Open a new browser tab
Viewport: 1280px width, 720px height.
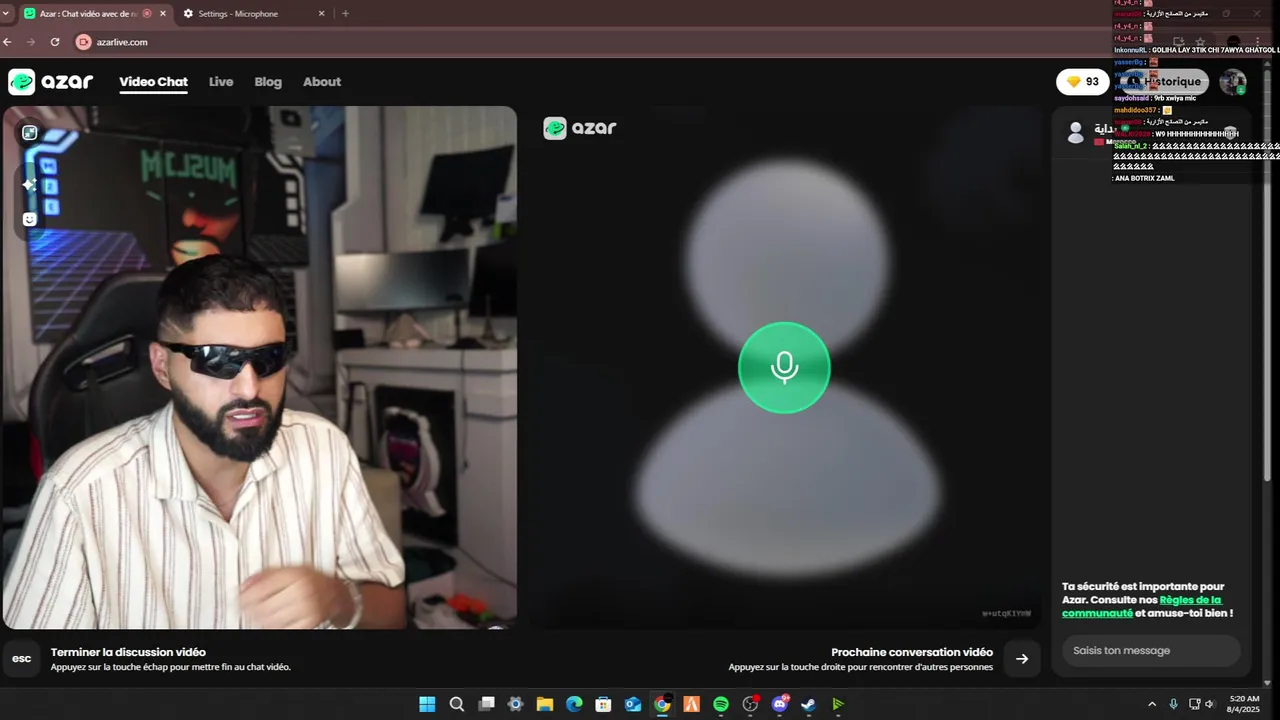pyautogui.click(x=345, y=14)
